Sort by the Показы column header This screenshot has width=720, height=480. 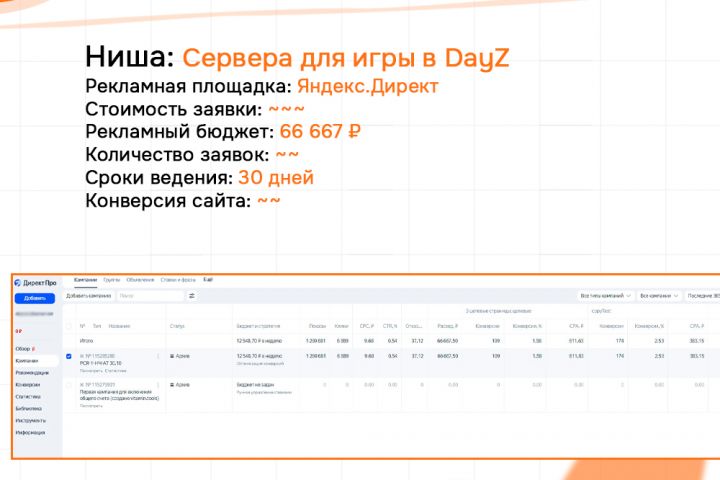317,326
